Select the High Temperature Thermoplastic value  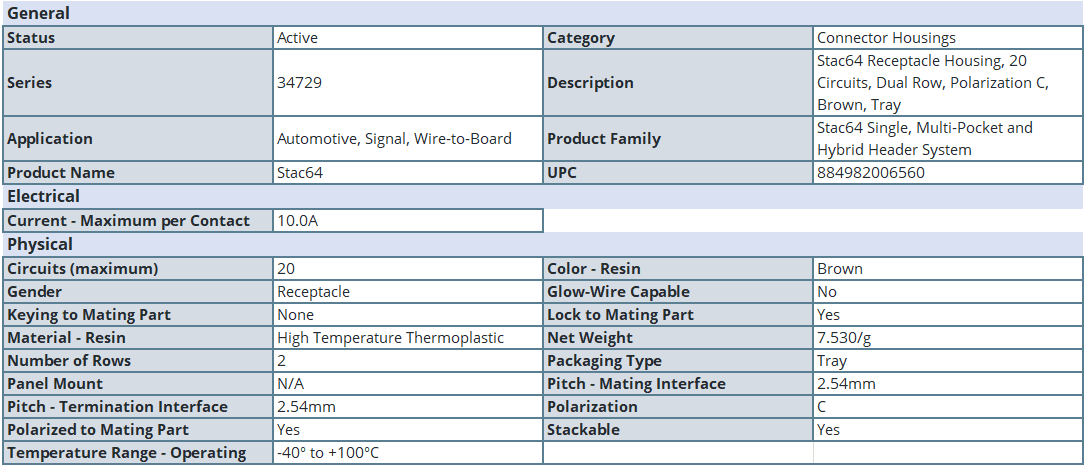(391, 338)
